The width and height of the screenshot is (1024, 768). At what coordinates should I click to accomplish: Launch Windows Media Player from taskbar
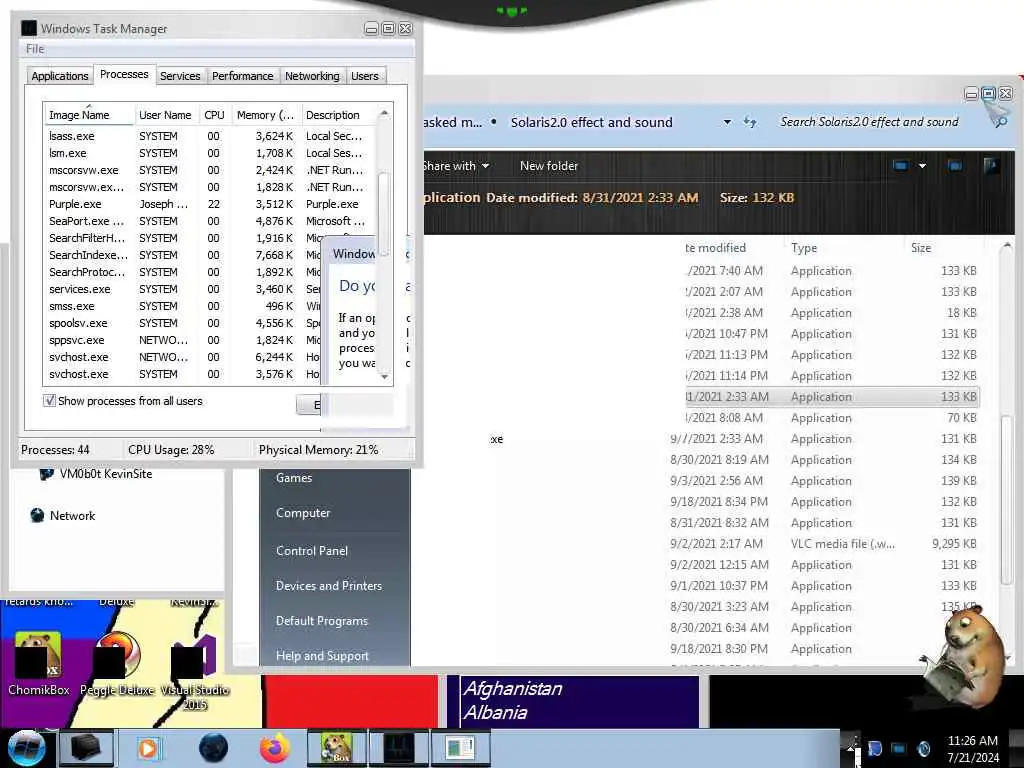click(x=148, y=748)
